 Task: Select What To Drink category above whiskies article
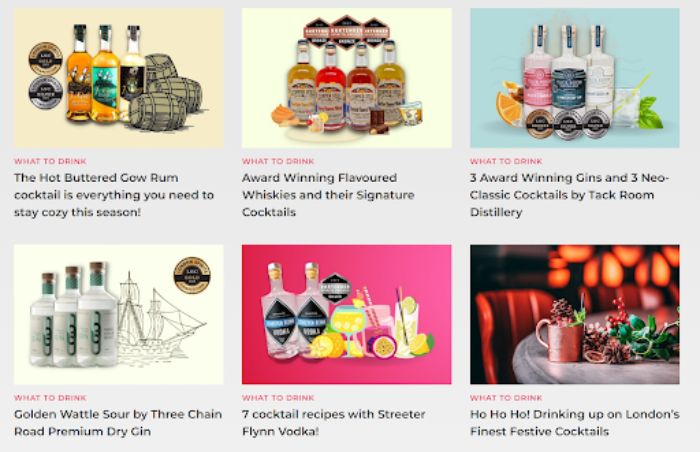[278, 161]
